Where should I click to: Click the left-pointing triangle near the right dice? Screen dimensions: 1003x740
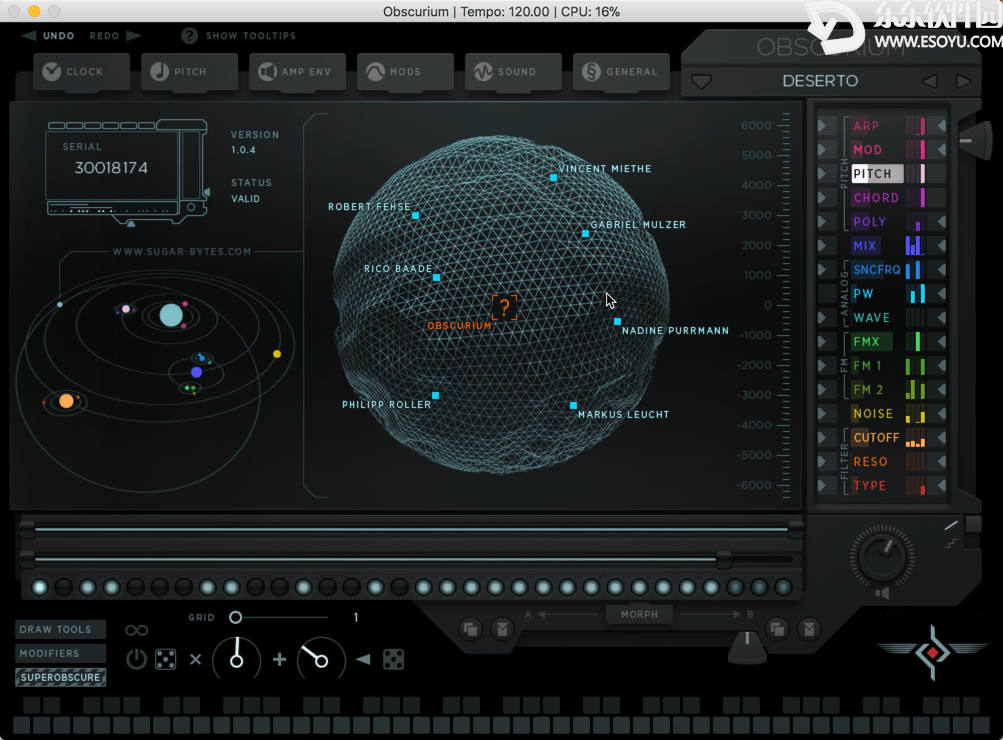tap(363, 659)
